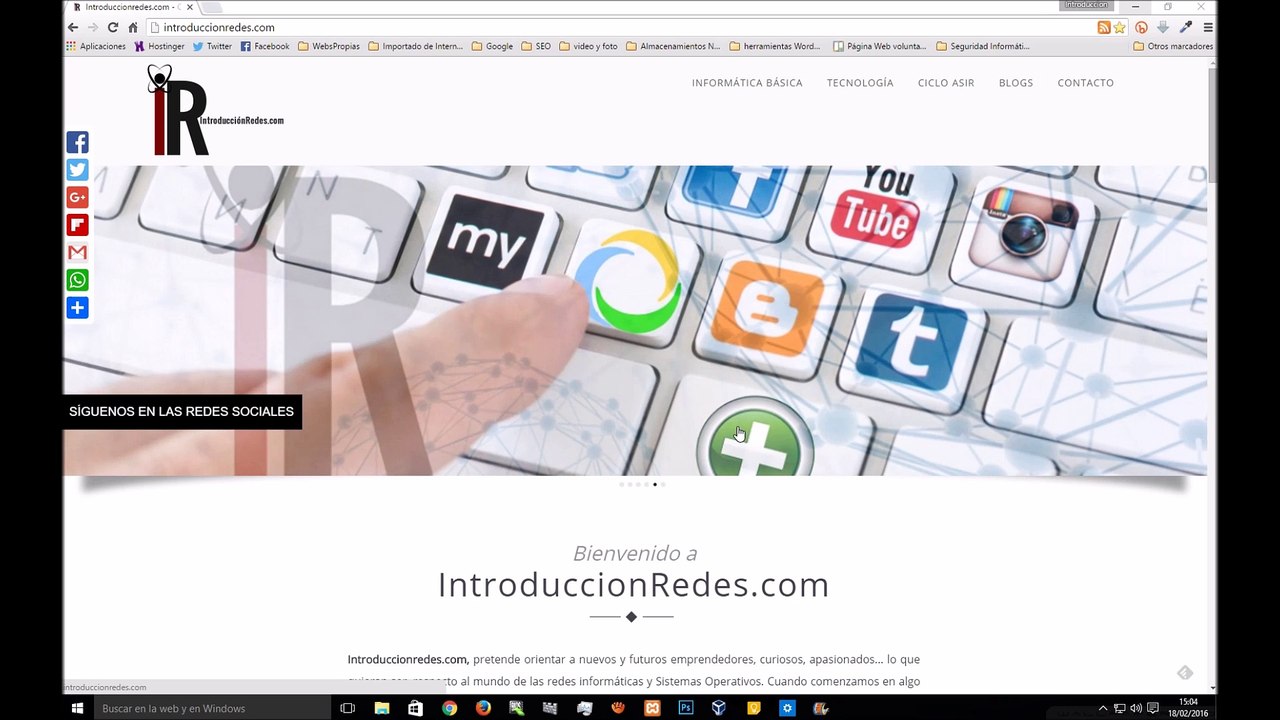Share page via Gmail sidebar icon
The image size is (1280, 720).
pos(77,252)
